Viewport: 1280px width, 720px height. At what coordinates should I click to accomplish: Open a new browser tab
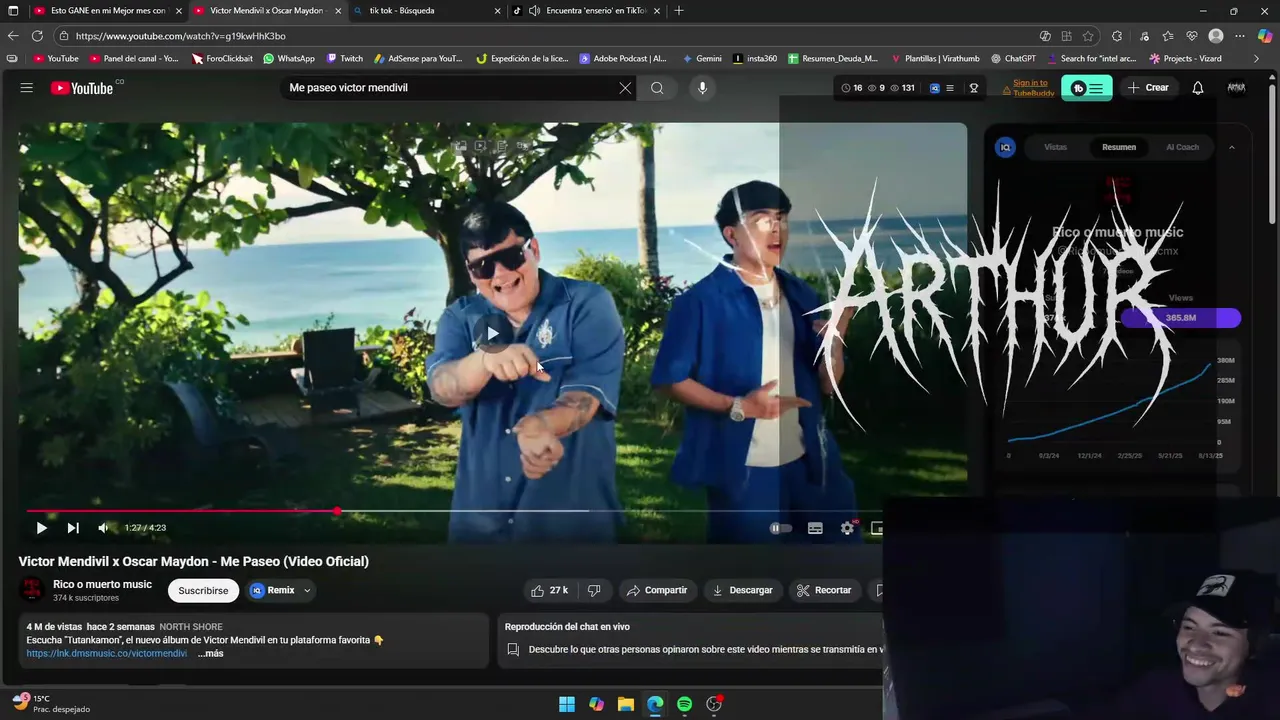[x=679, y=10]
